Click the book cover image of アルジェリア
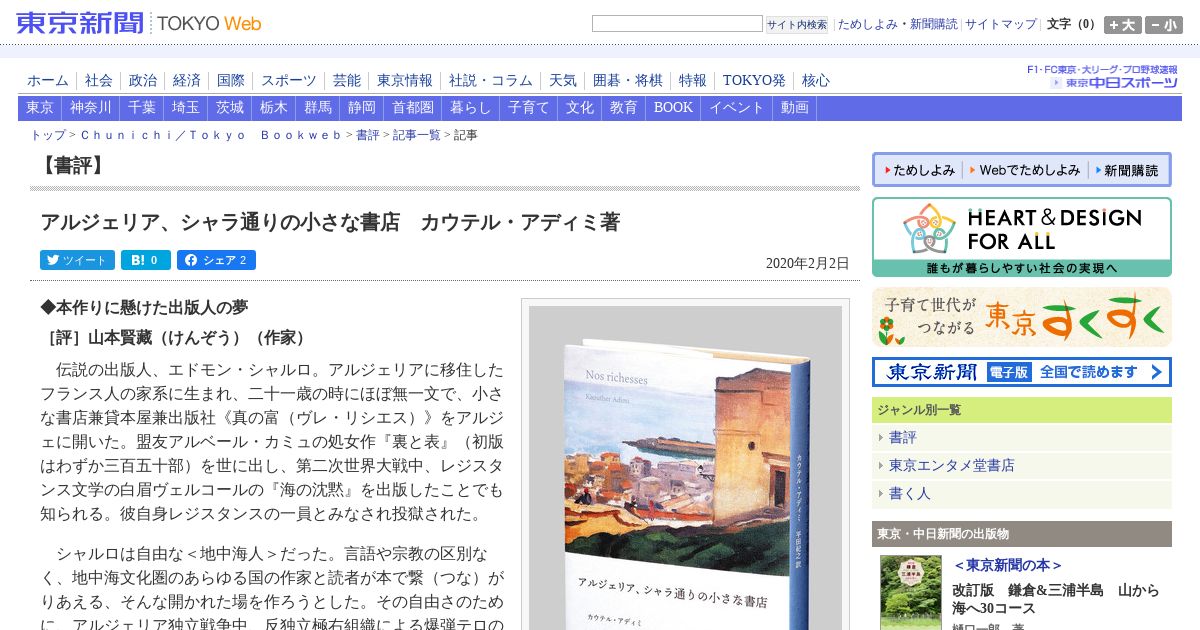1200x630 pixels. 685,467
